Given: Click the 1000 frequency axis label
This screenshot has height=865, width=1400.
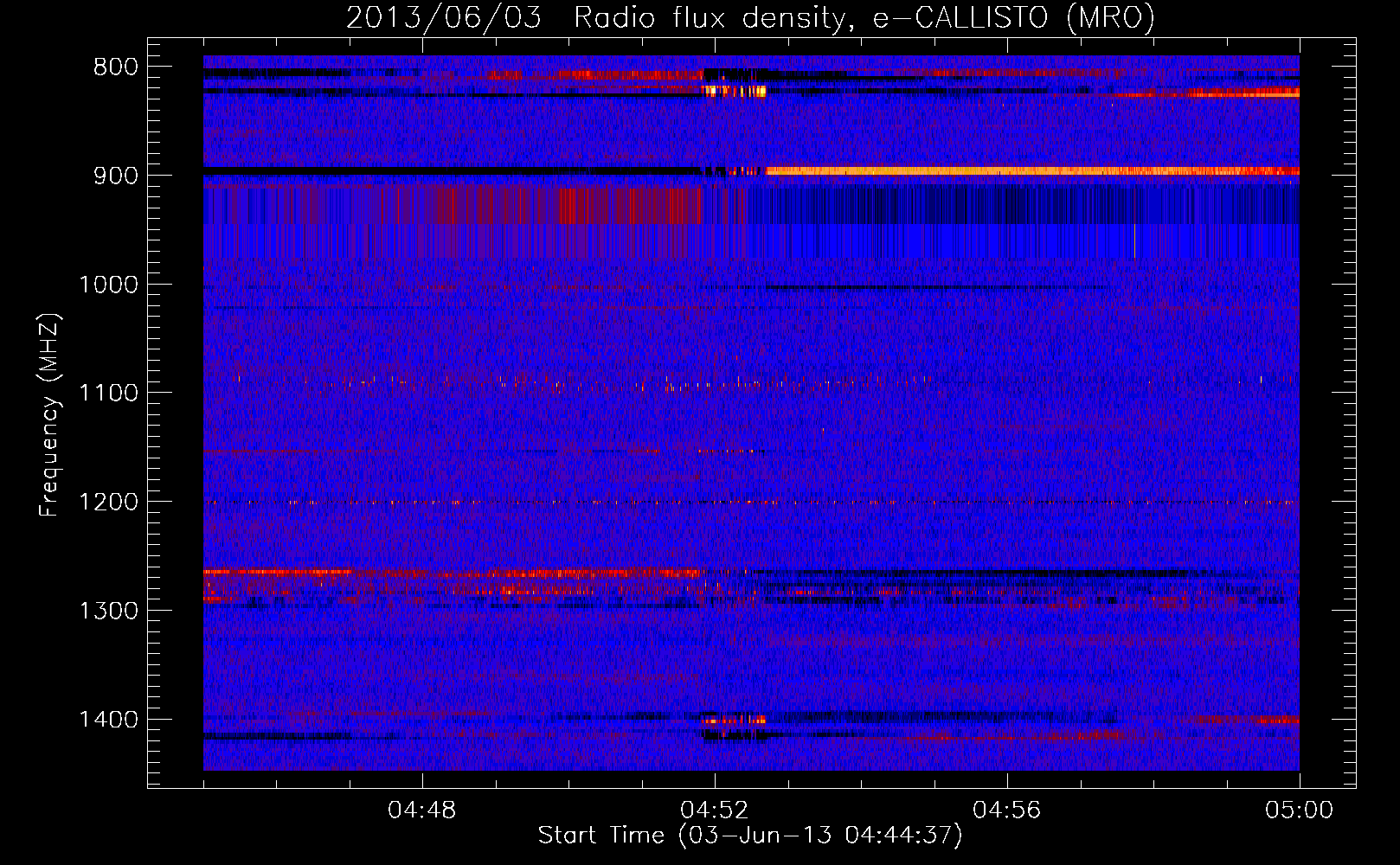Looking at the screenshot, I should point(108,285).
